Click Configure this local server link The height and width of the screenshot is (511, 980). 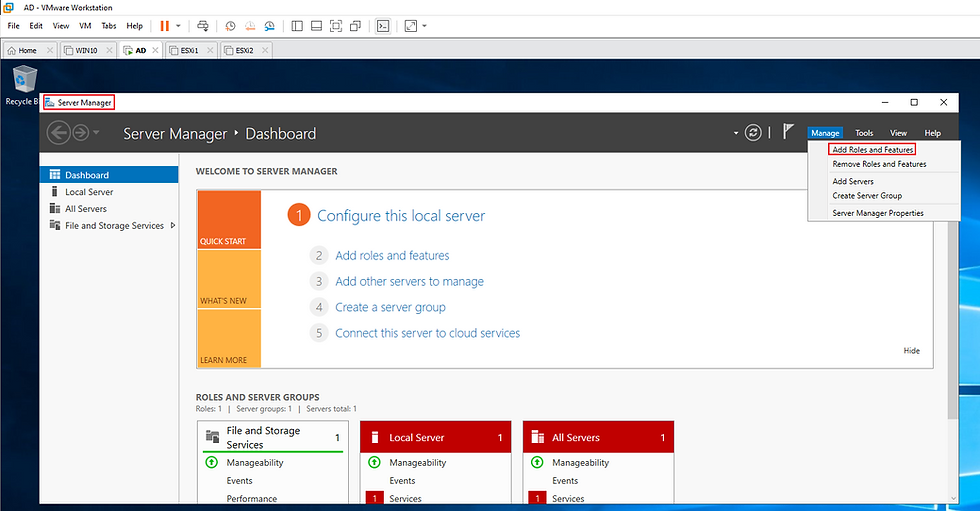401,216
